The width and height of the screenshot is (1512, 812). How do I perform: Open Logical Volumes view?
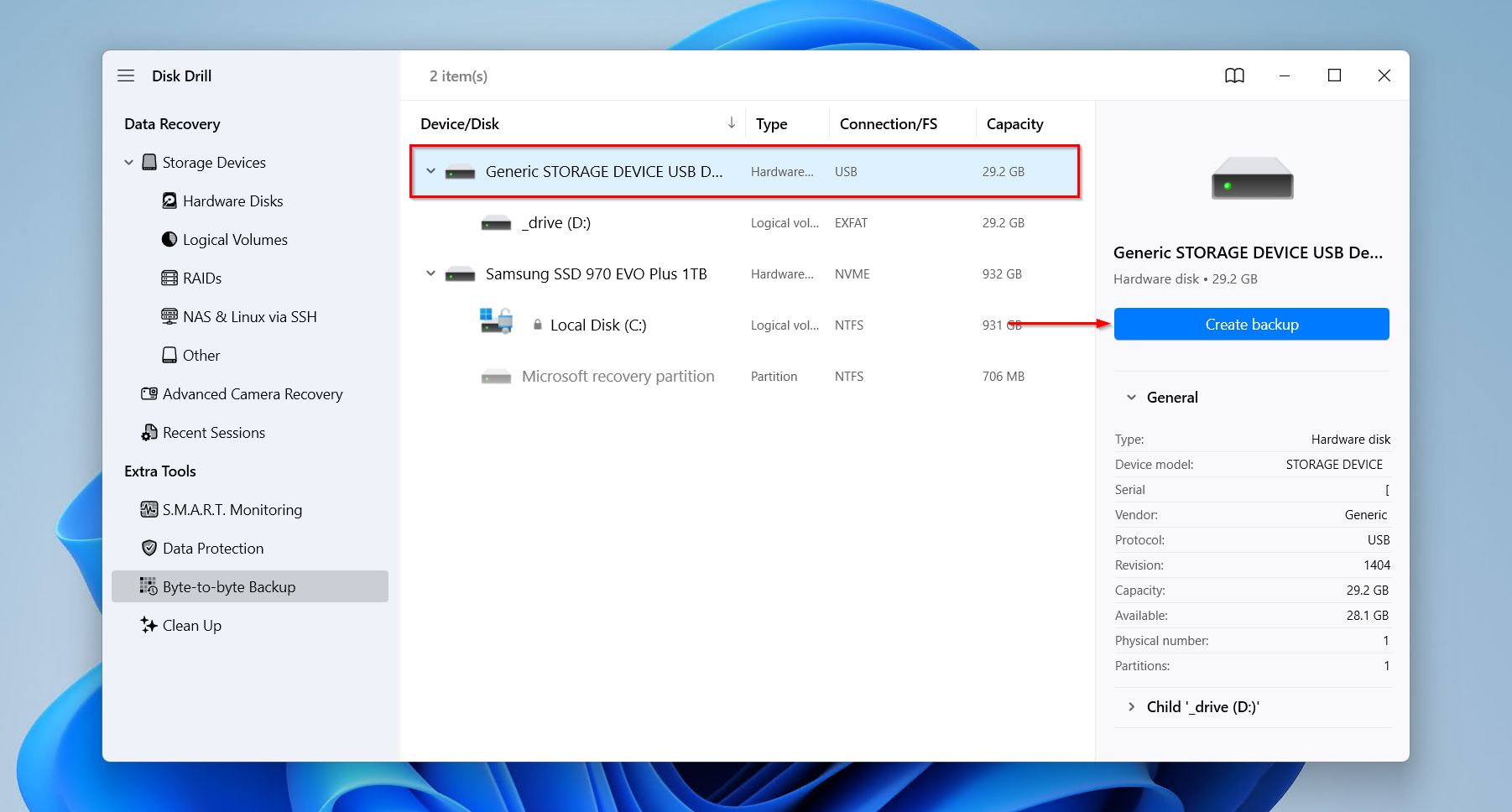pyautogui.click(x=233, y=239)
